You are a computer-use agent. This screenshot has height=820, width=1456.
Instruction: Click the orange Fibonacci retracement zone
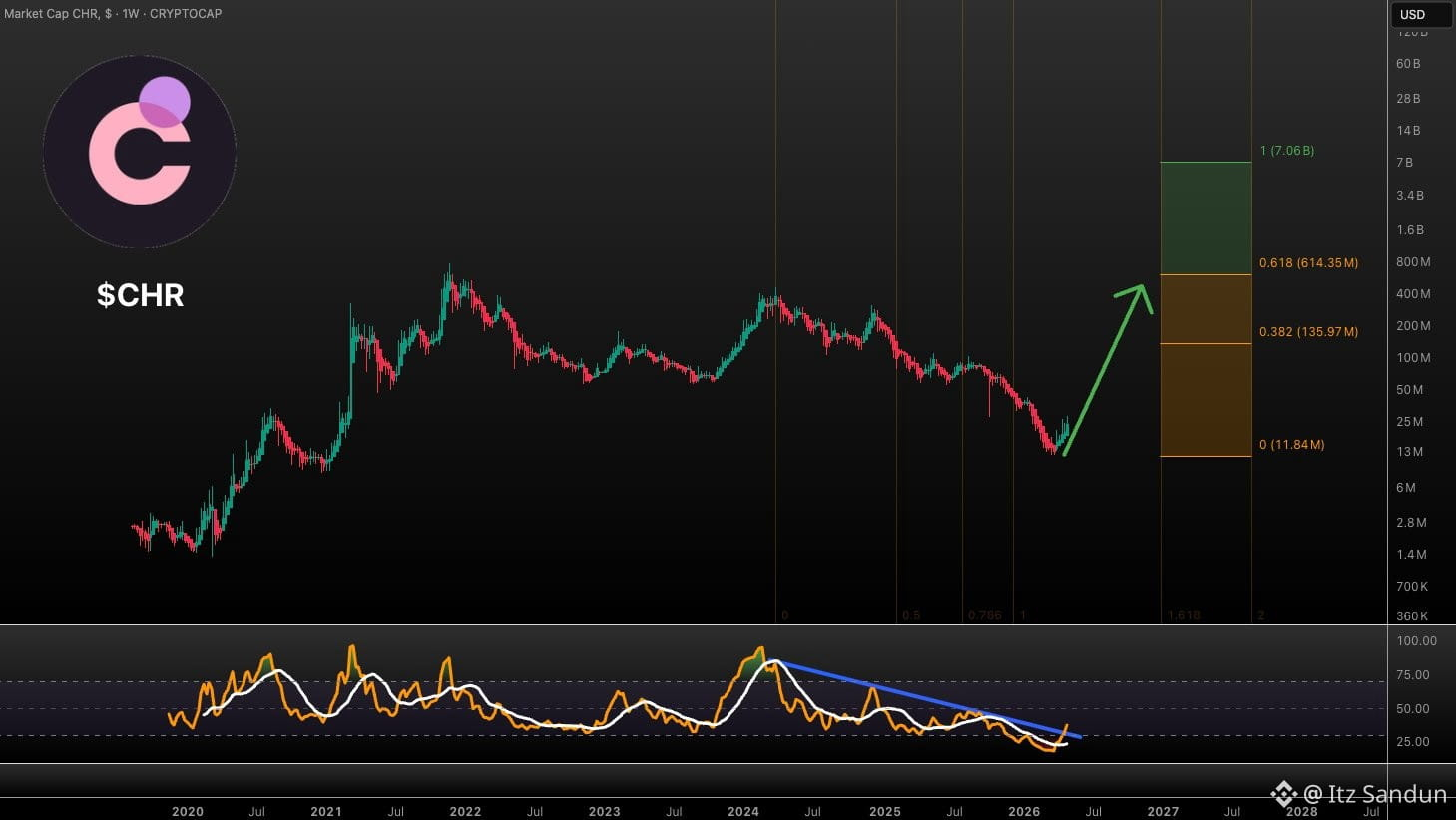click(1206, 365)
